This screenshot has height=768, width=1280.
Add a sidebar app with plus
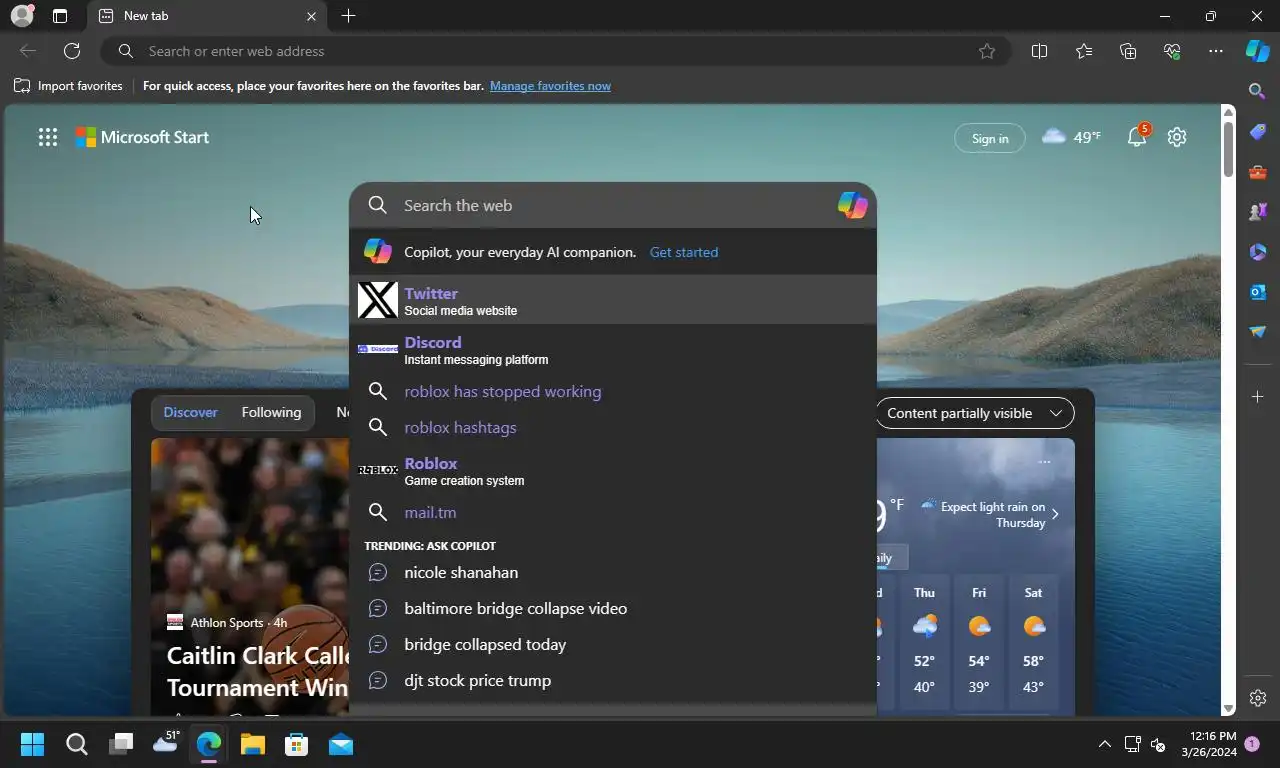pos(1258,397)
